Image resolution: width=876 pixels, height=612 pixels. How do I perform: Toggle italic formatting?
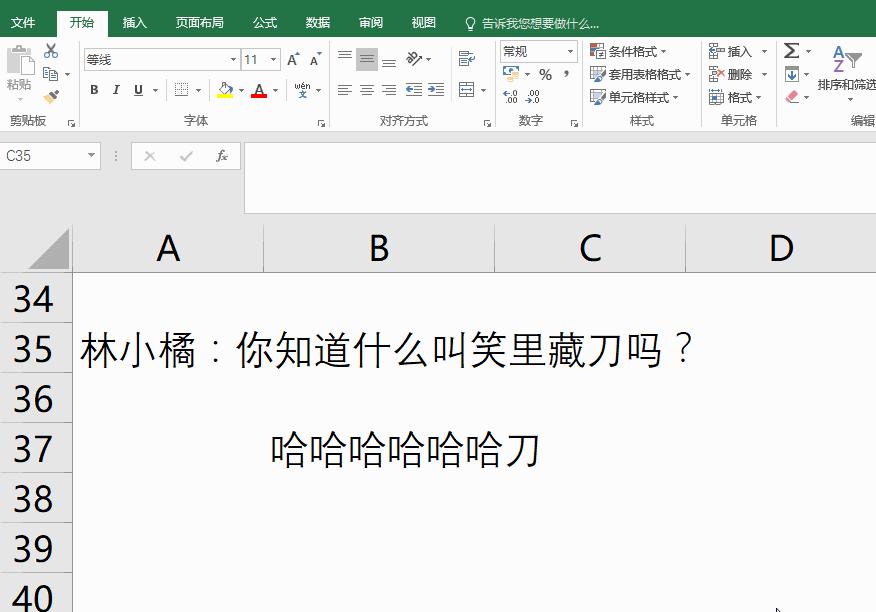[x=114, y=89]
